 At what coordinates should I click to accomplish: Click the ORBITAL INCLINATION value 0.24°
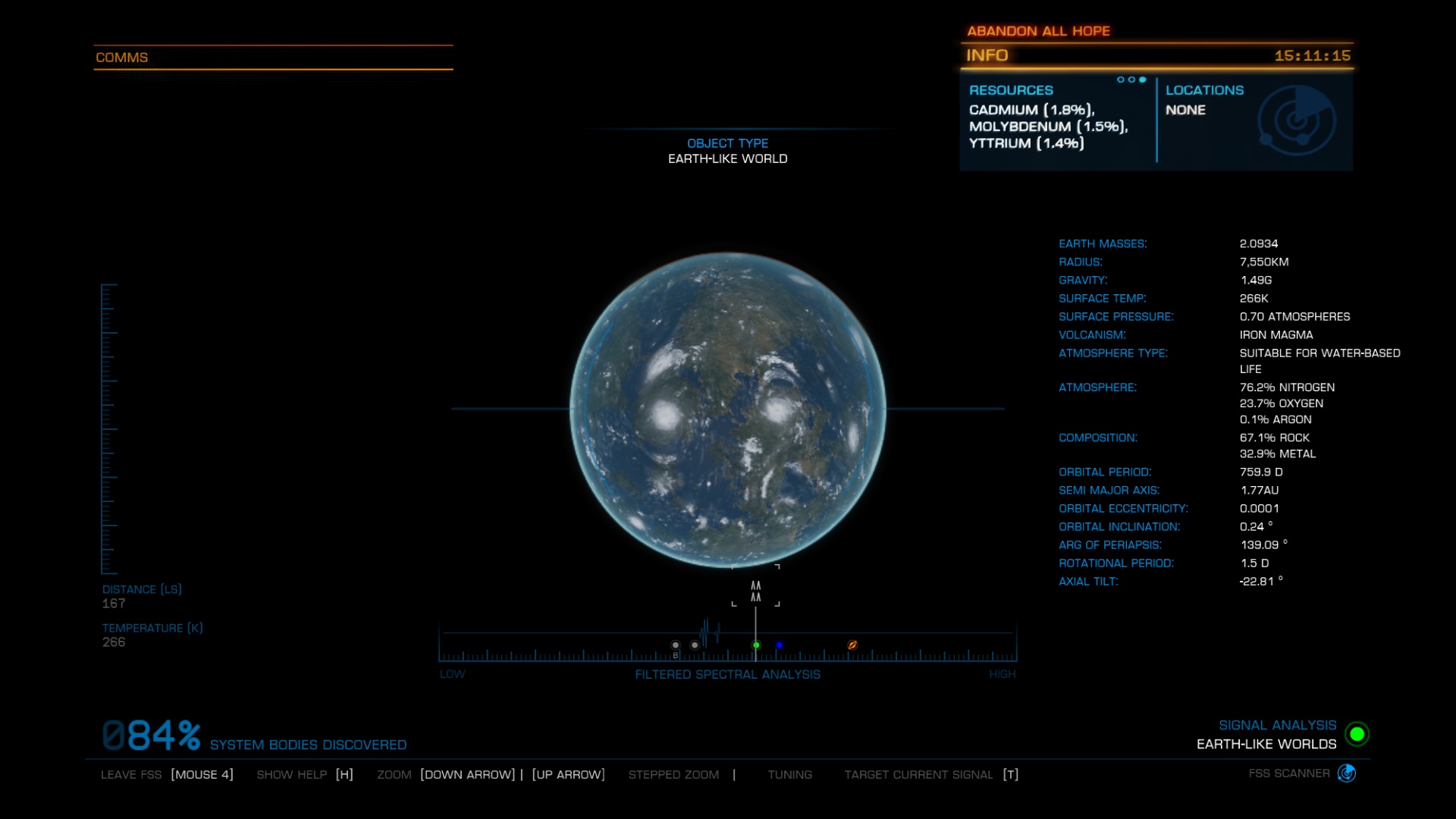pyautogui.click(x=1256, y=526)
